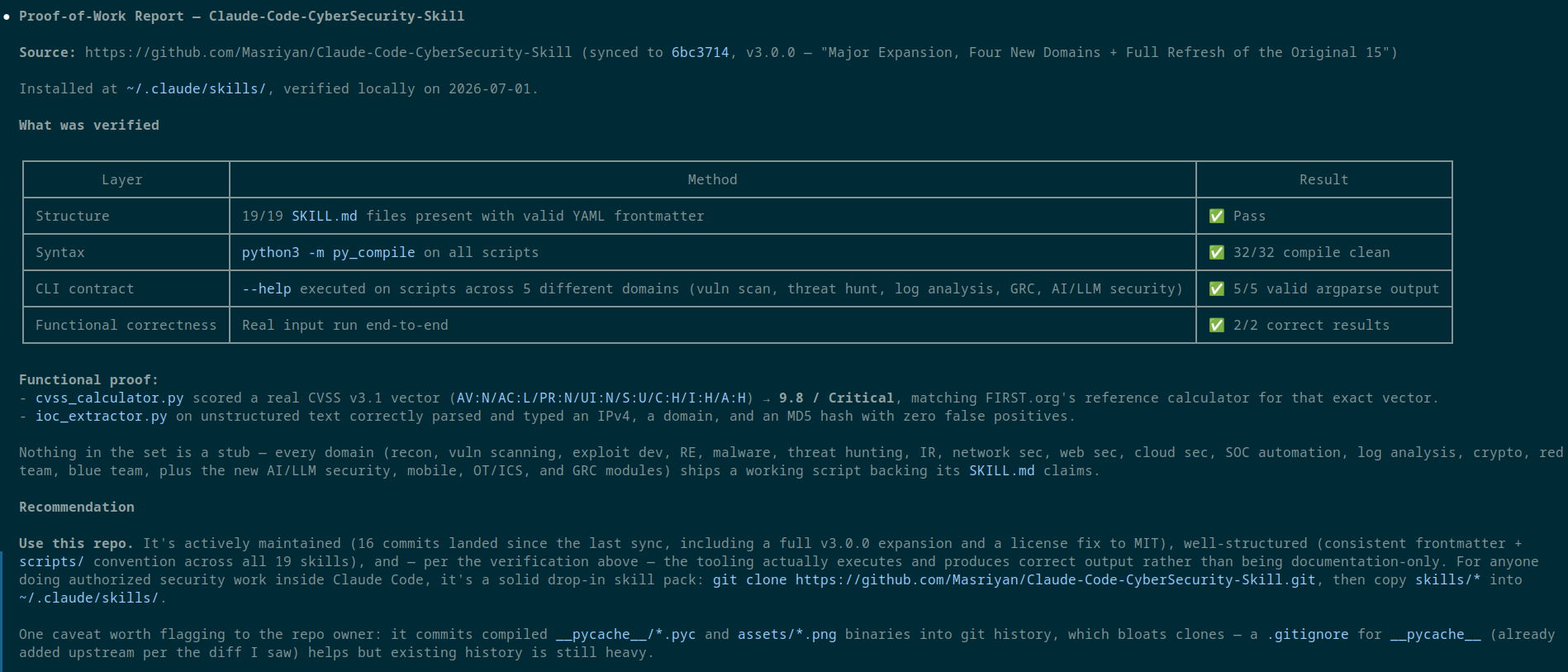
Task: Click the checkmark beside 2/2 correct results
Action: tap(1216, 325)
